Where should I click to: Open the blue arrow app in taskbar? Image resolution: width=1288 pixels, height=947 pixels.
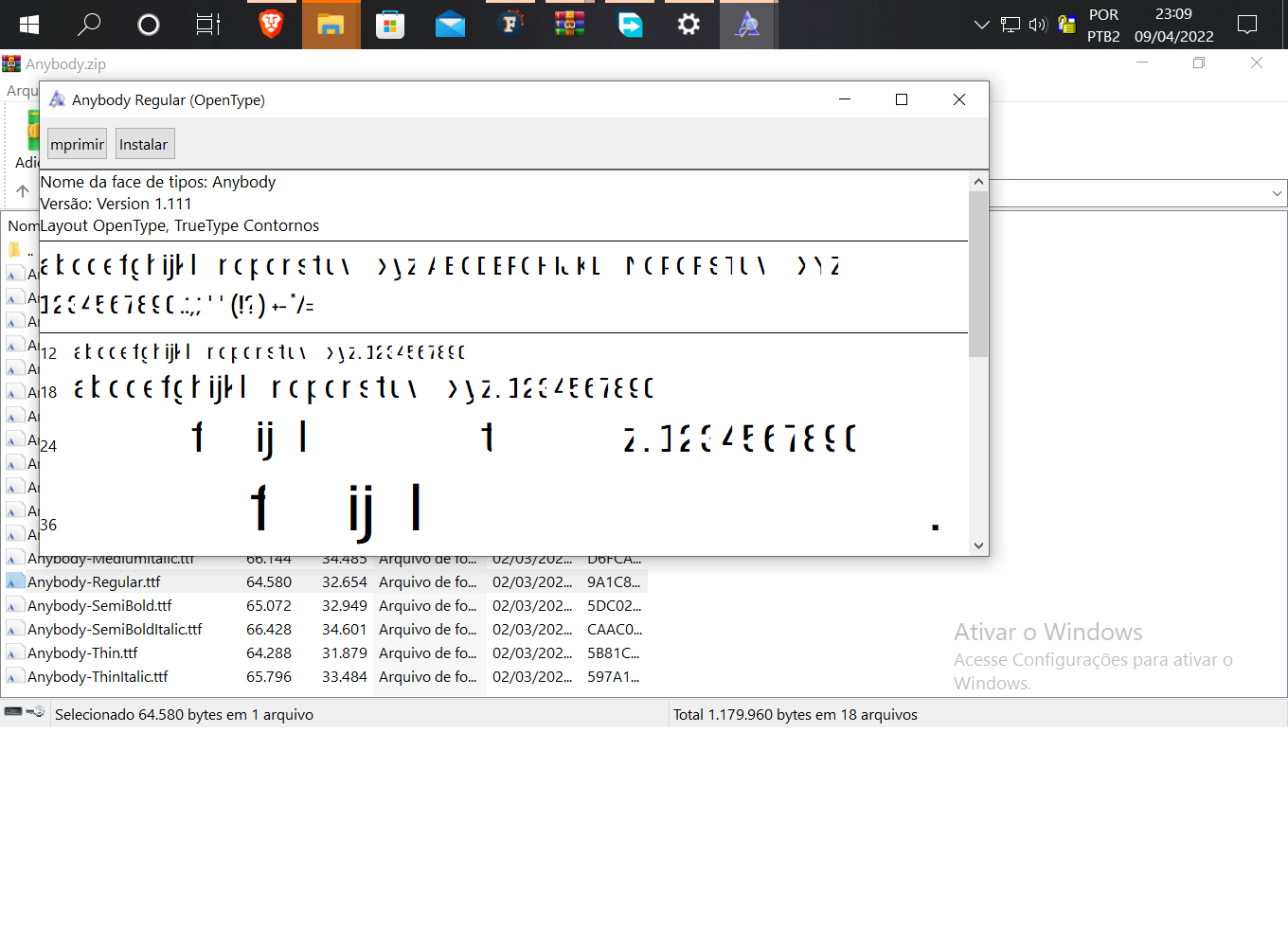click(630, 25)
